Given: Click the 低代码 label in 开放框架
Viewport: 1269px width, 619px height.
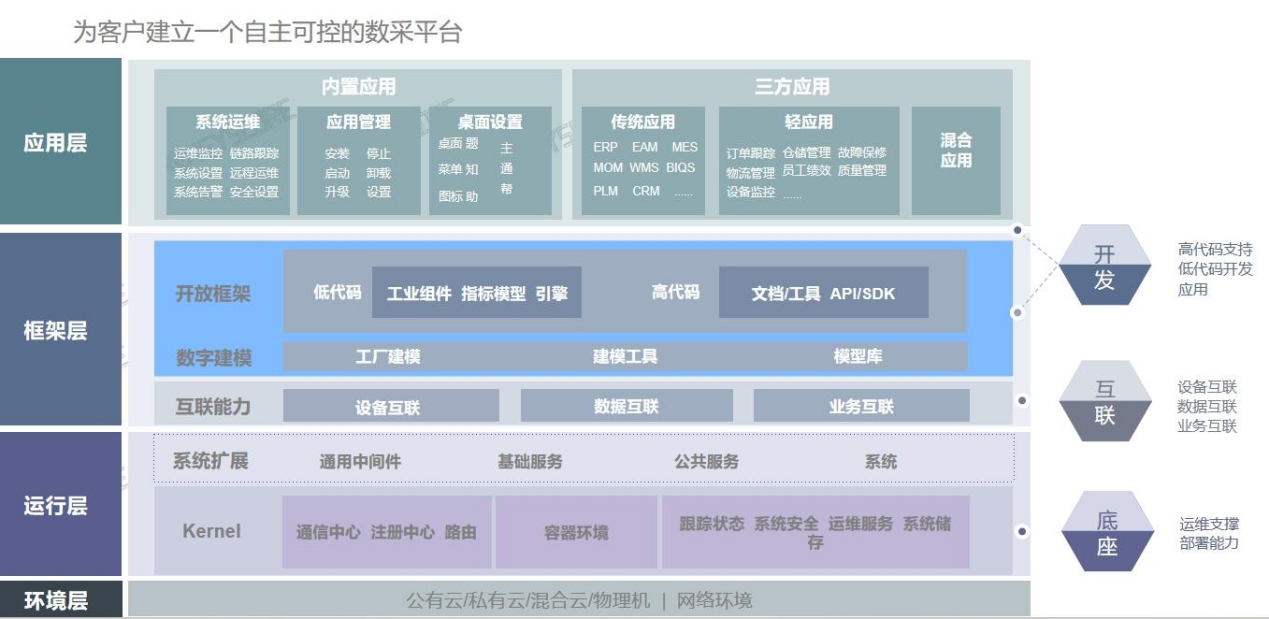Looking at the screenshot, I should click(337, 292).
